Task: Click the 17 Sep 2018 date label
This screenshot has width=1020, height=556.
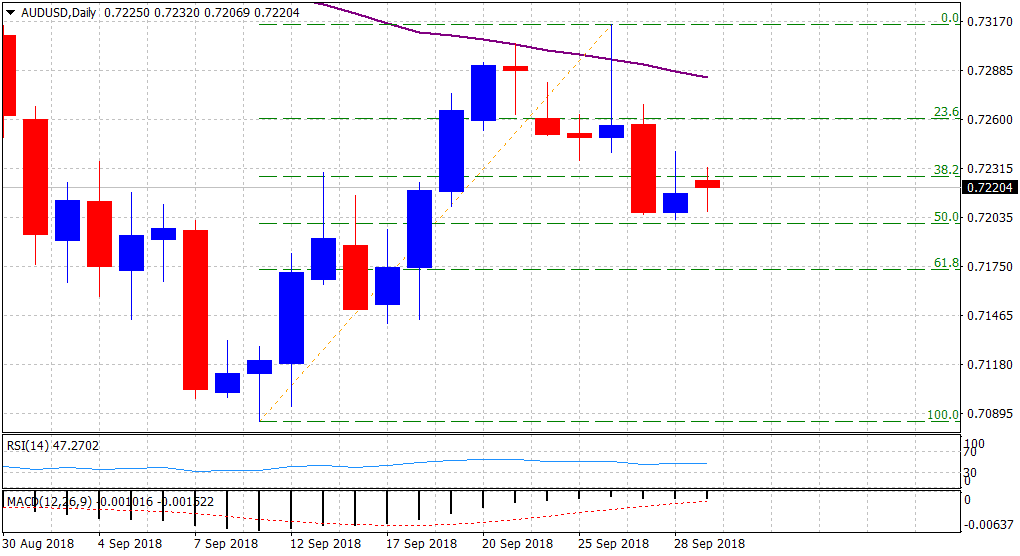Action: [421, 543]
